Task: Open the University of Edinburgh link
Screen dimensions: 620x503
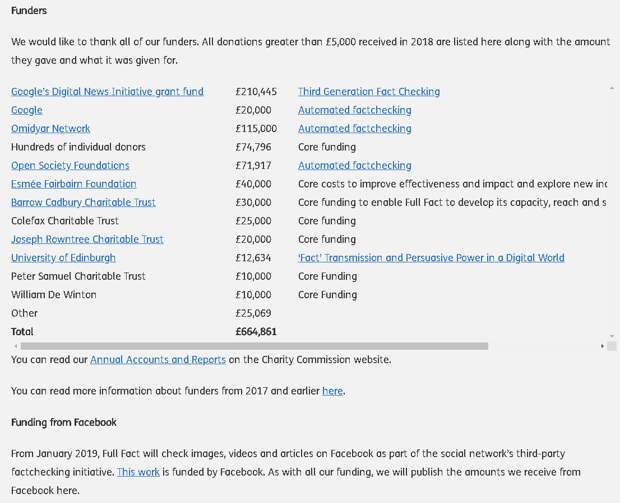Action: point(63,258)
